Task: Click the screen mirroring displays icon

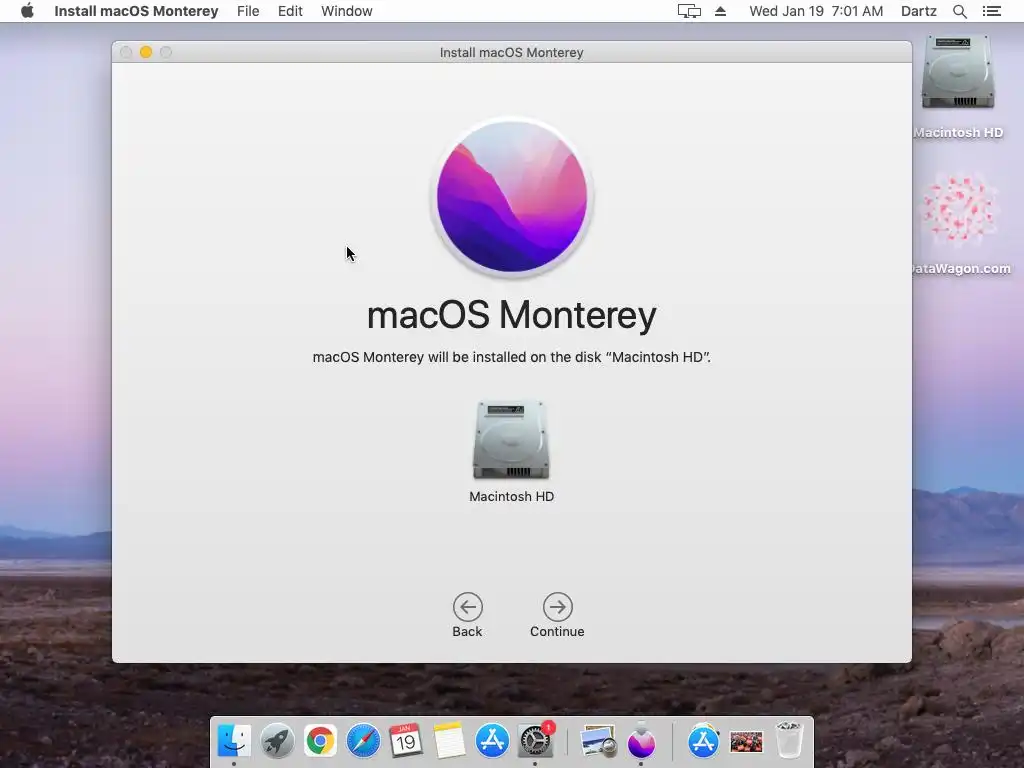Action: tap(689, 11)
